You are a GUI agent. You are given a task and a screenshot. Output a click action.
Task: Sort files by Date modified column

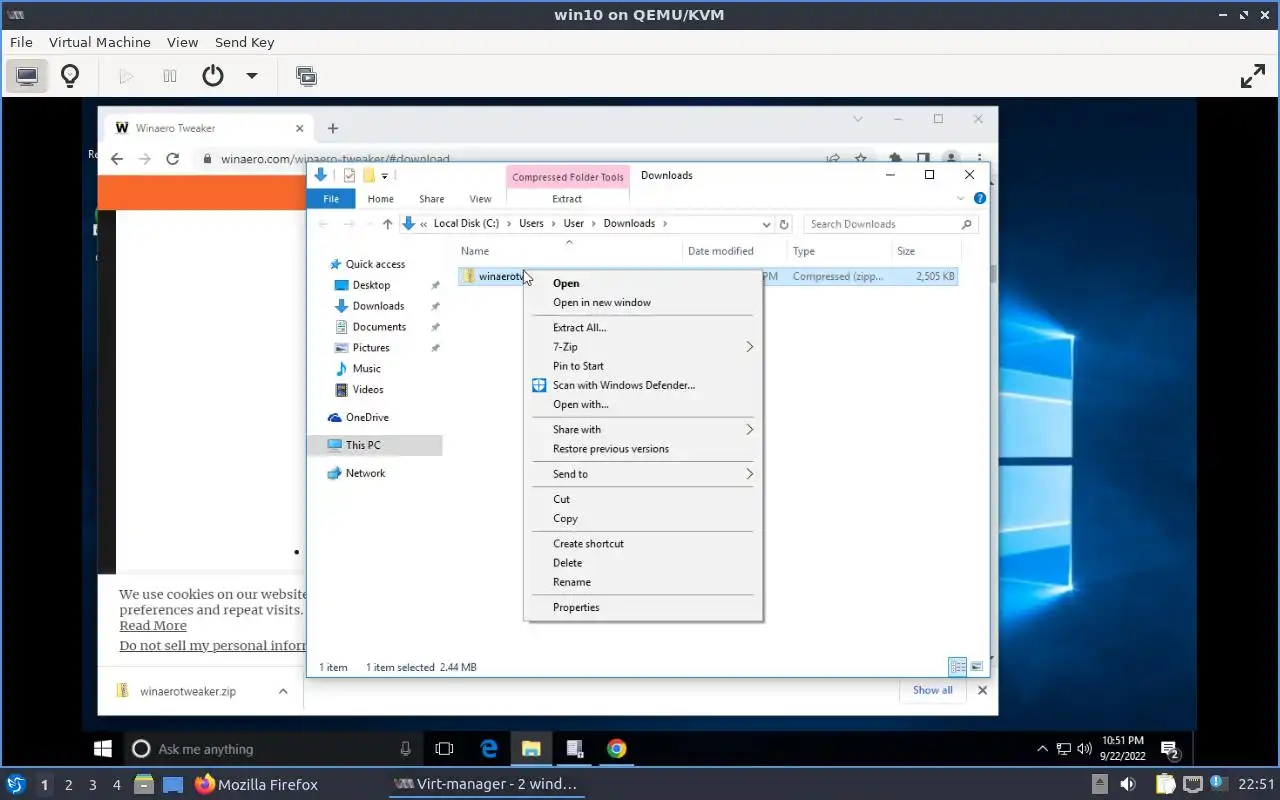coord(735,251)
